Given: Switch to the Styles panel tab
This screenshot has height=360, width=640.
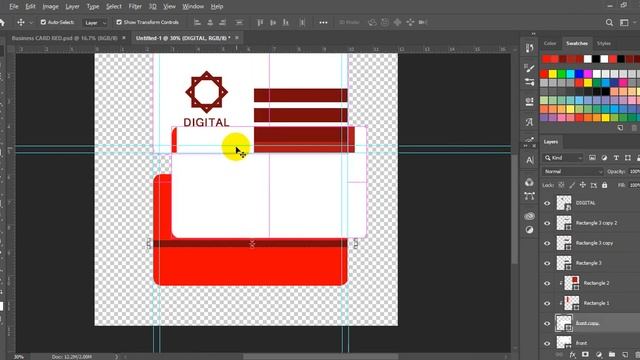Looking at the screenshot, I should (x=604, y=43).
